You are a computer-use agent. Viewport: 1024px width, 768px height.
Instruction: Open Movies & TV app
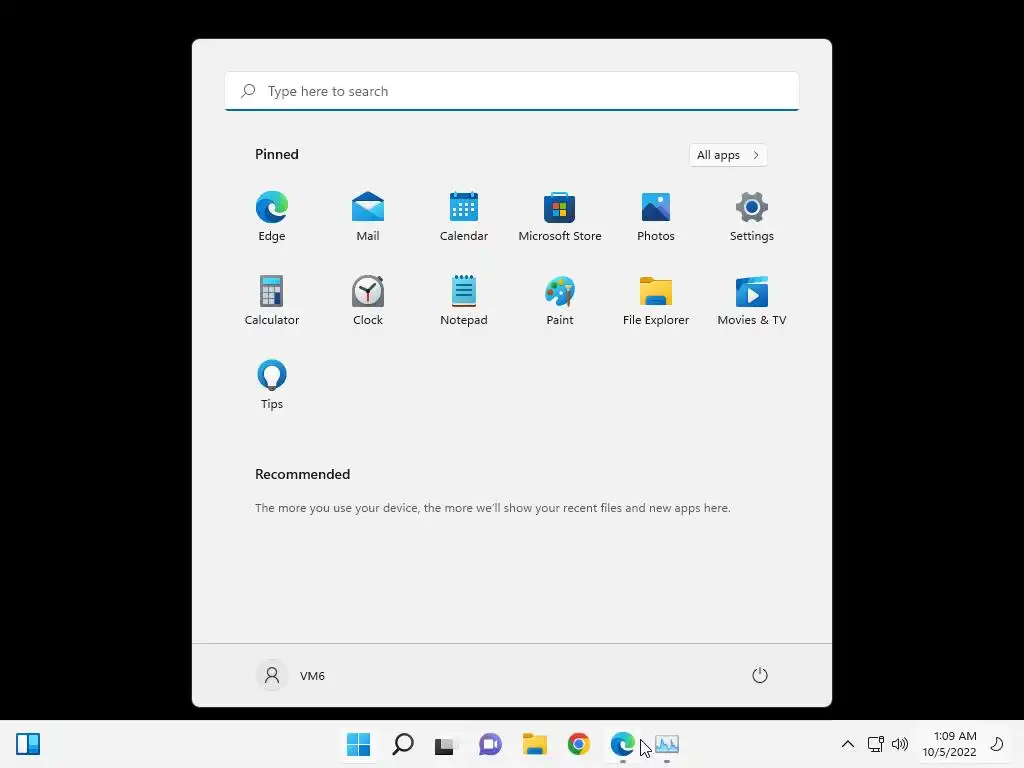tap(752, 300)
